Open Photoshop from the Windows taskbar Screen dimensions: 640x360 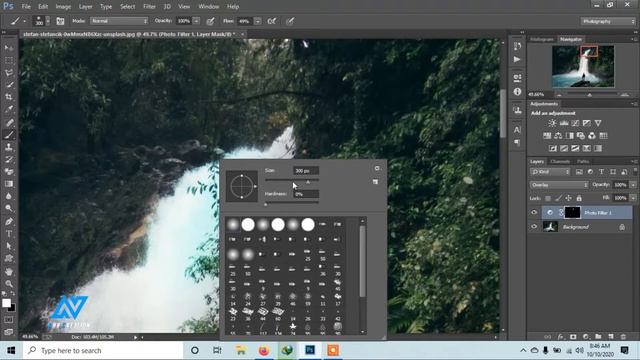[x=310, y=350]
